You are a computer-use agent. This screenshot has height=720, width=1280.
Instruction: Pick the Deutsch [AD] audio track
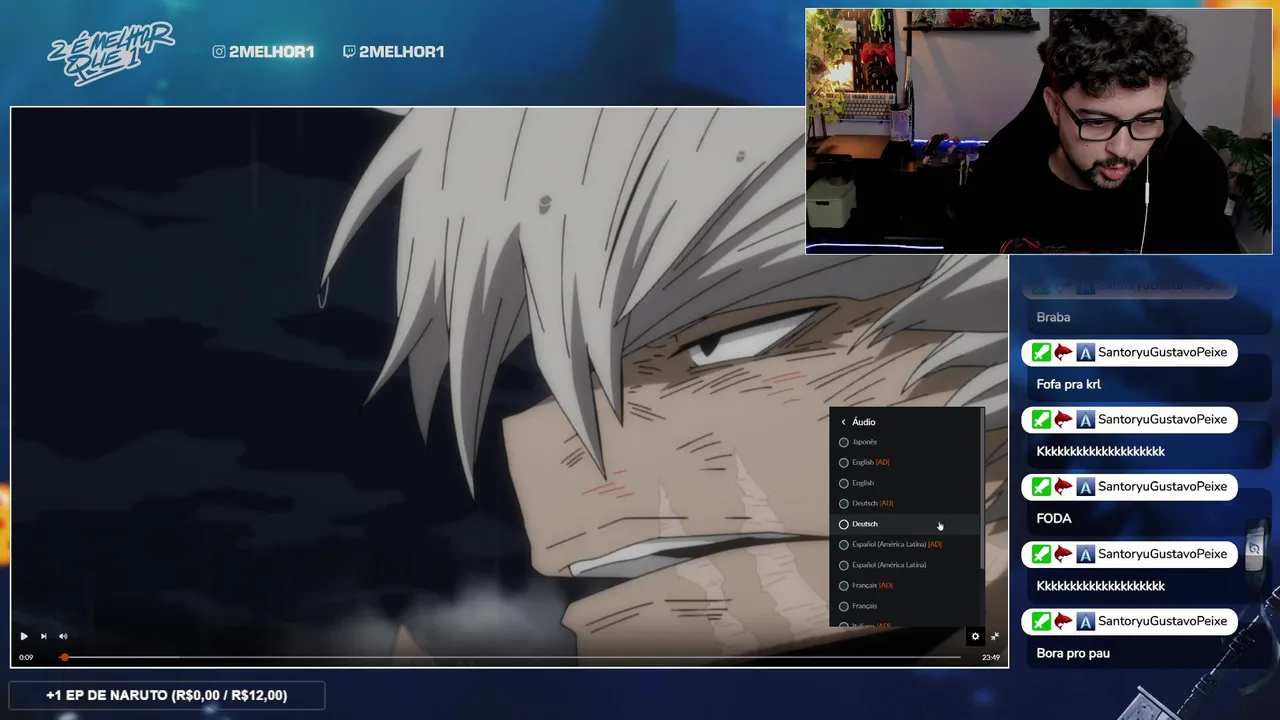(906, 503)
